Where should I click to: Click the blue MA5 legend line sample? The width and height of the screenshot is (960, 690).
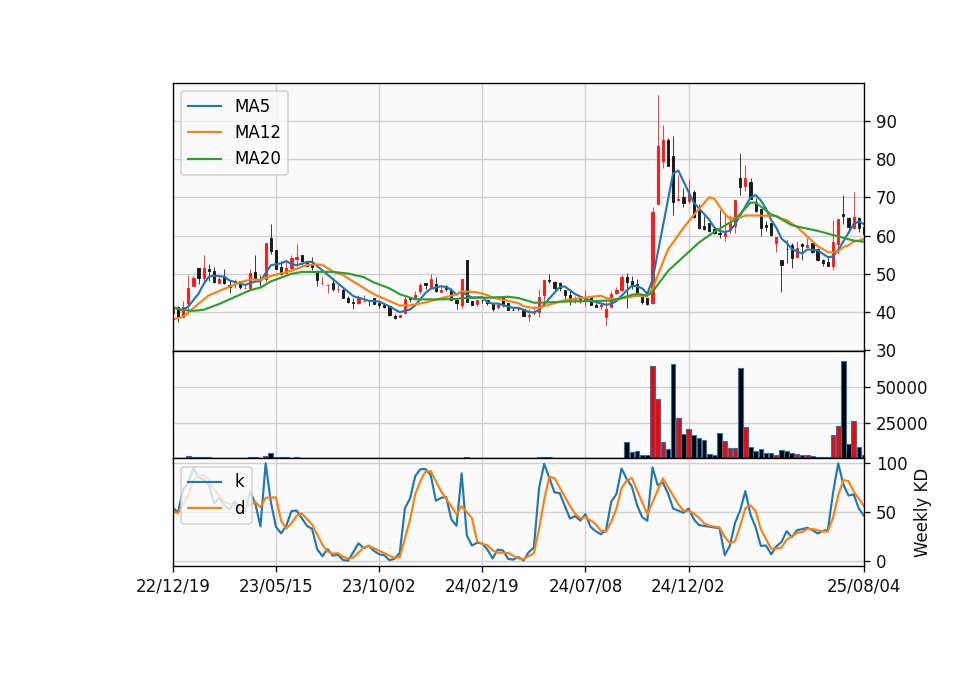point(204,106)
